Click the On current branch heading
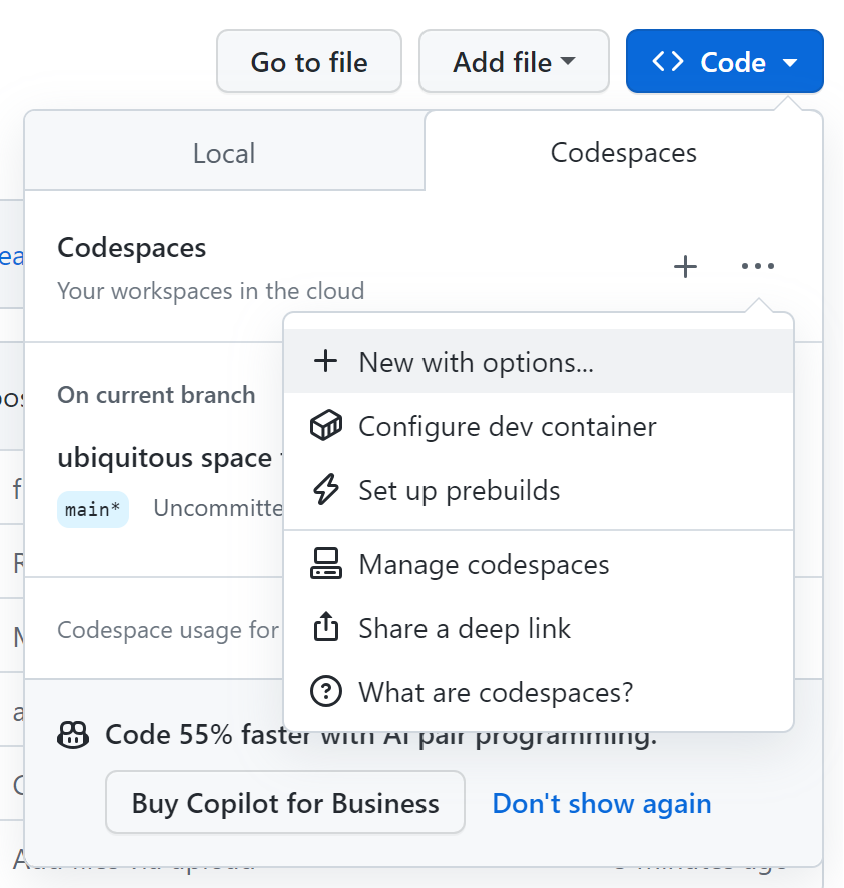 [x=156, y=395]
